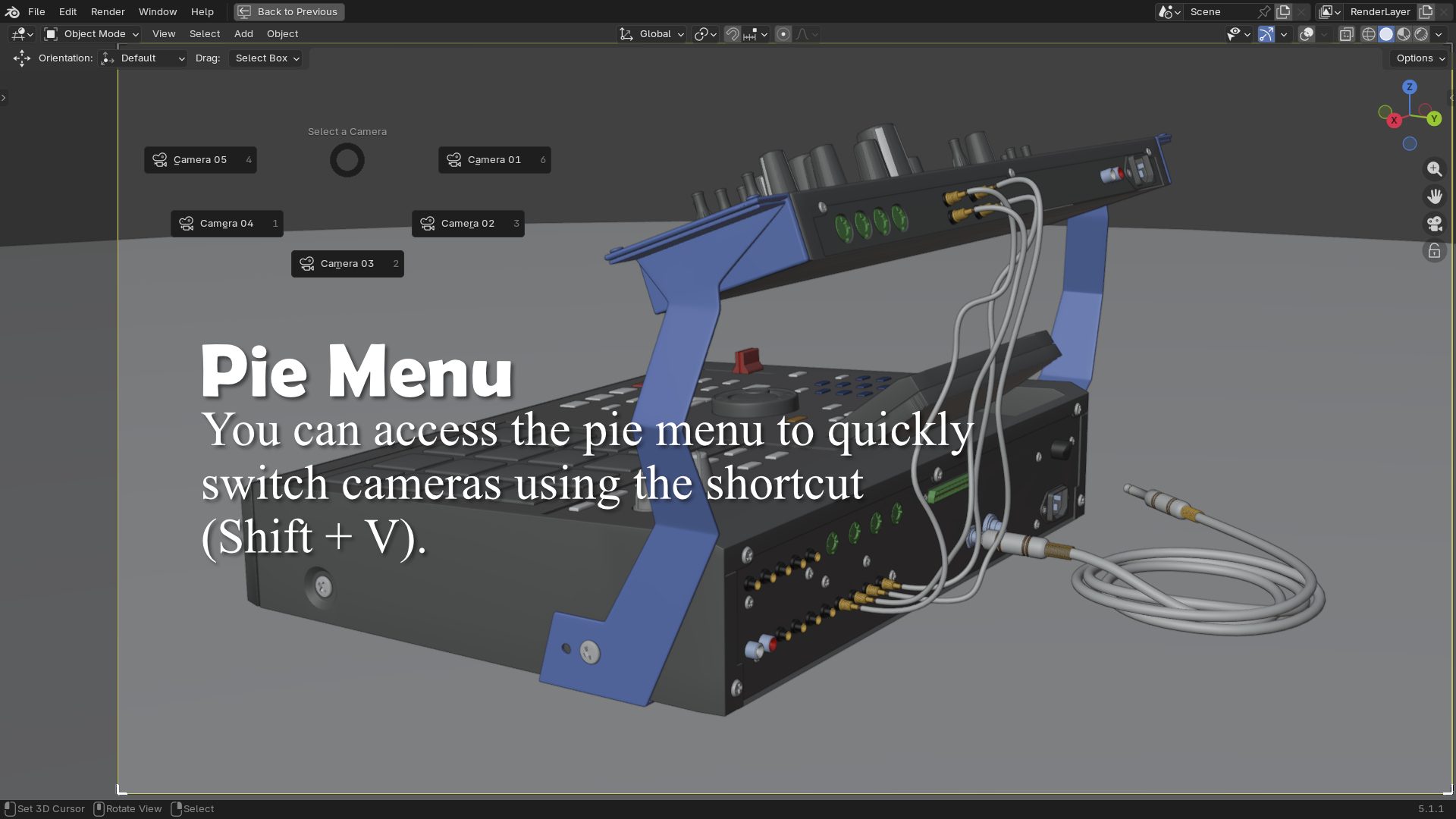1456x819 pixels.
Task: Toggle camera view icon in viewport
Action: 1434,224
